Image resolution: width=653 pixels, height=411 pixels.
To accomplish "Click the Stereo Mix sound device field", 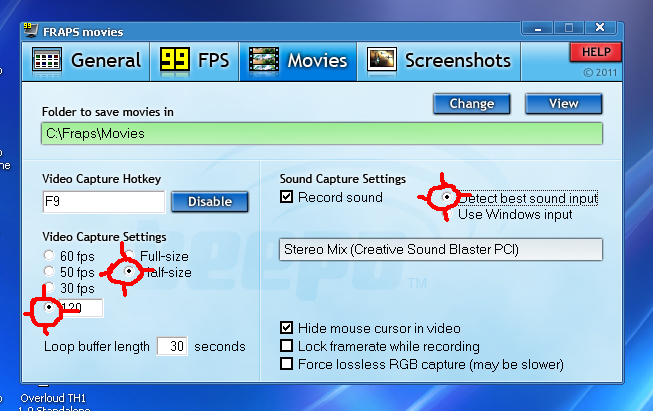I will pyautogui.click(x=441, y=249).
